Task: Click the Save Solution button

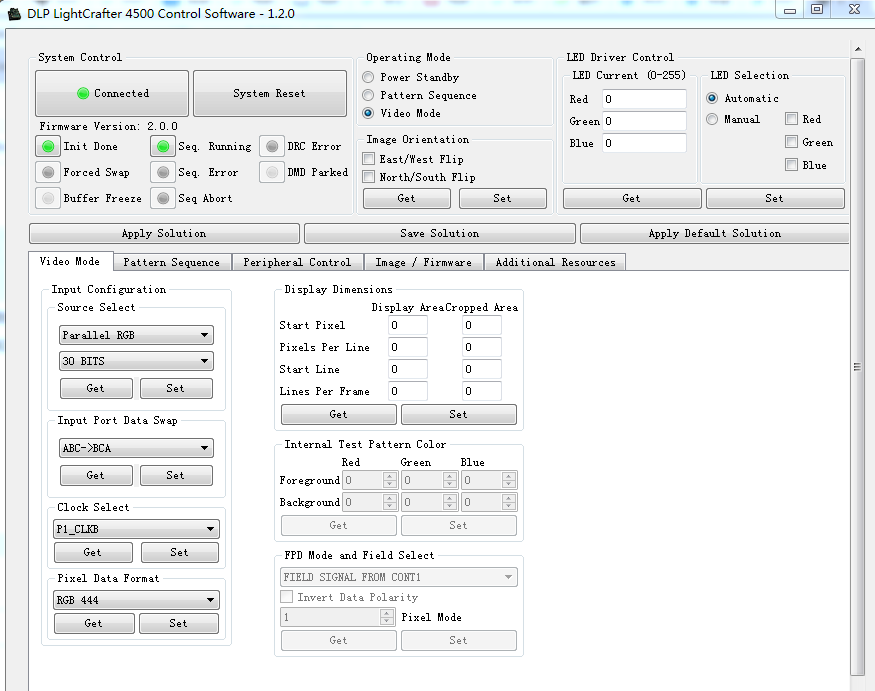Action: (440, 233)
